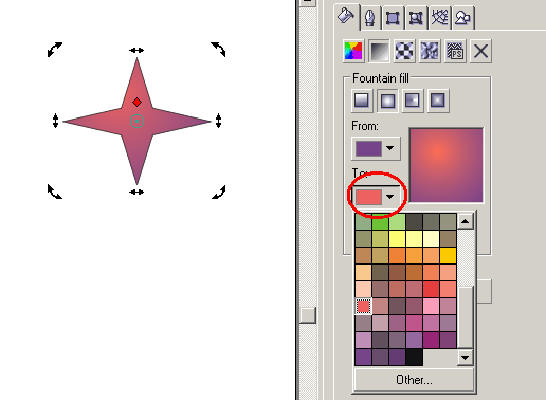Open the To color dropdown arrow

[x=390, y=197]
